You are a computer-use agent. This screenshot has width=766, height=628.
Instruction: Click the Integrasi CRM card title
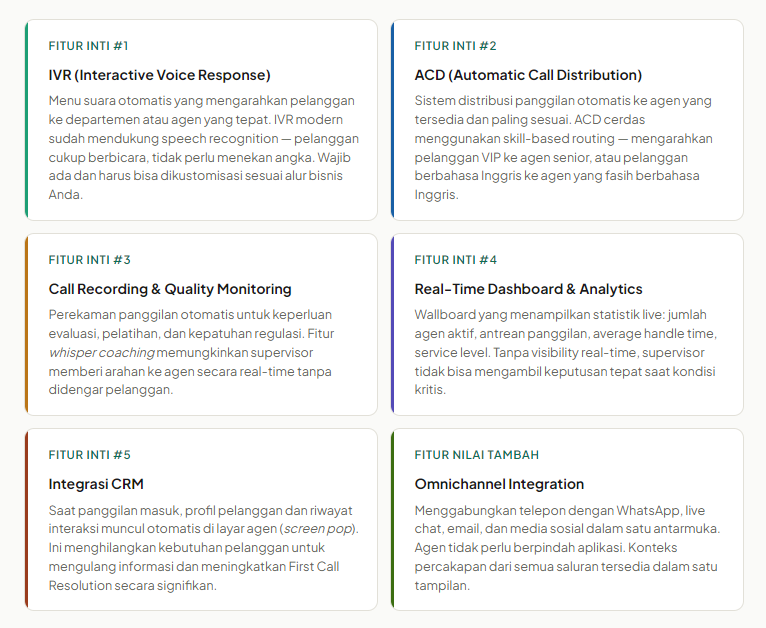point(96,484)
